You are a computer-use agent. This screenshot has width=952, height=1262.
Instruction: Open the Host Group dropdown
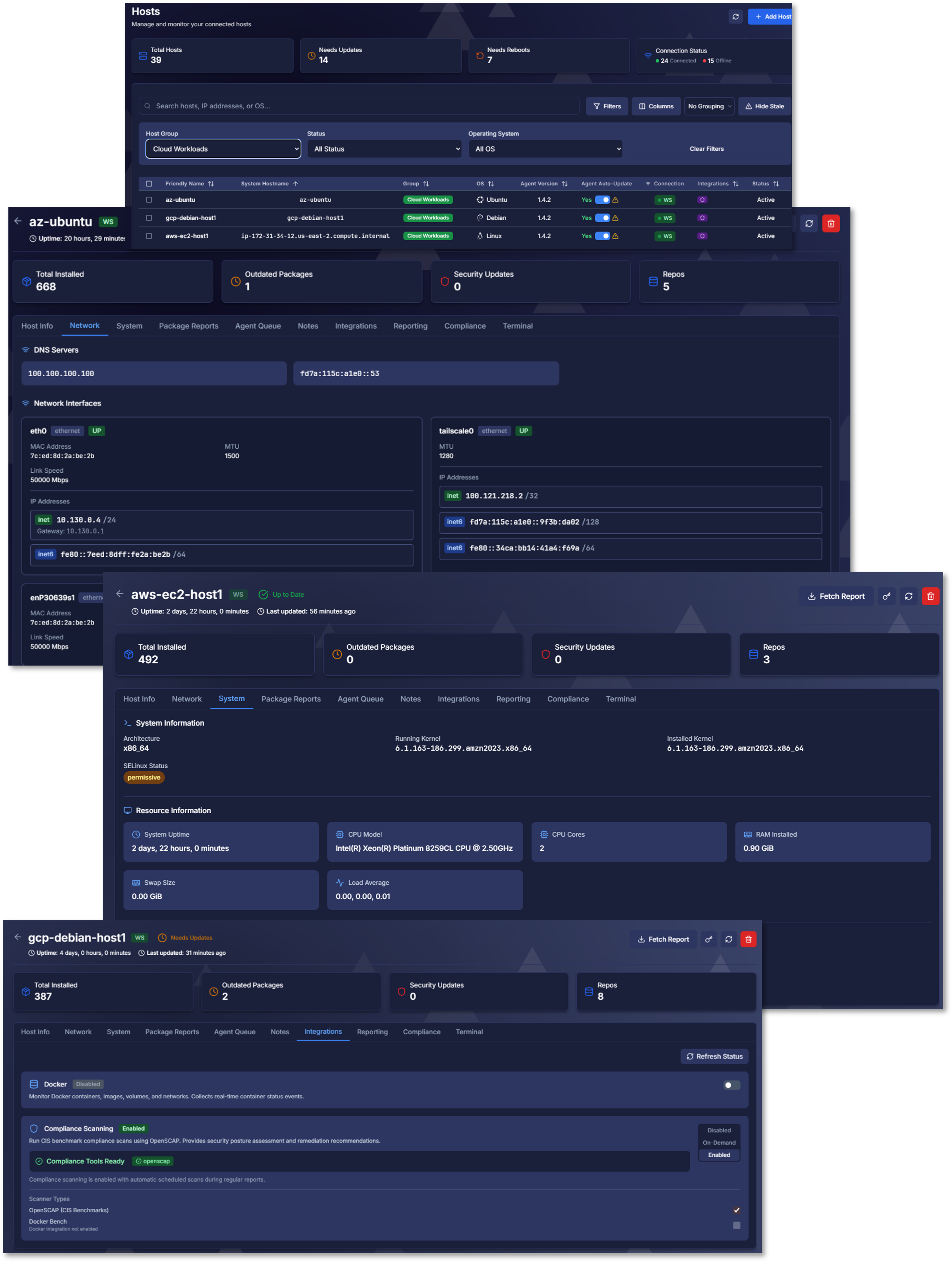point(223,149)
